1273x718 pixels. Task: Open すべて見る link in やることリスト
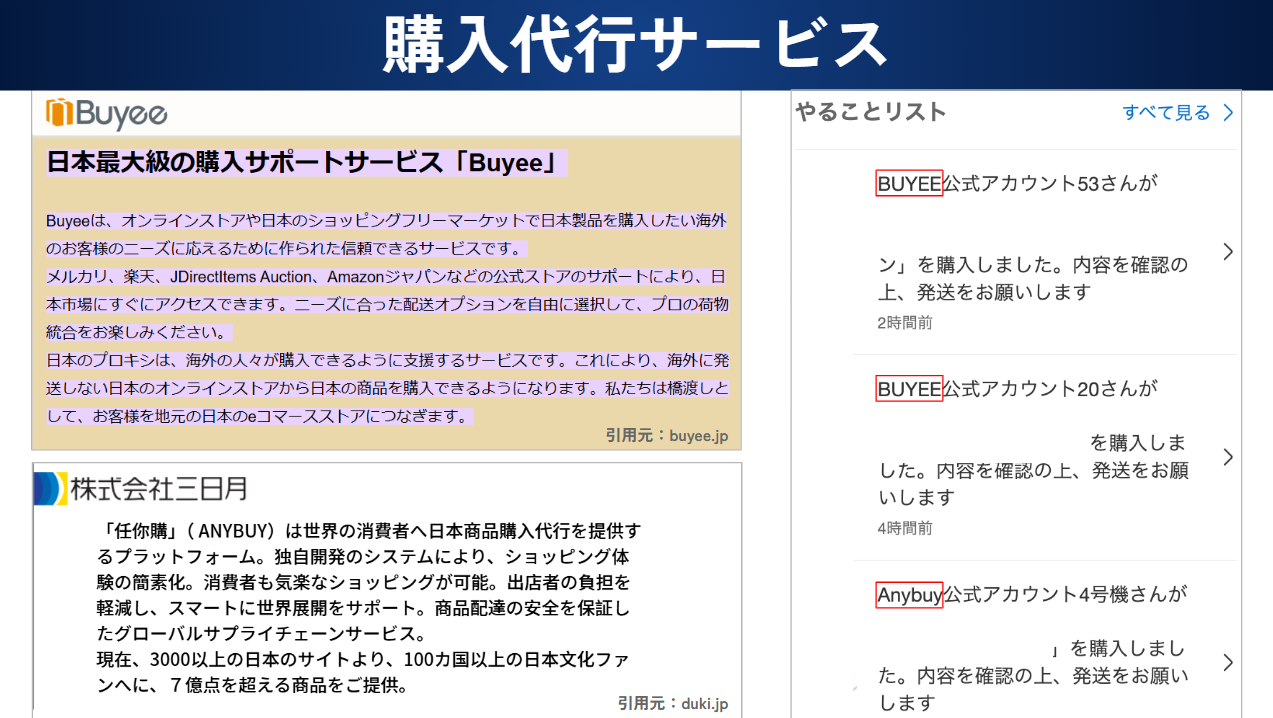1166,113
